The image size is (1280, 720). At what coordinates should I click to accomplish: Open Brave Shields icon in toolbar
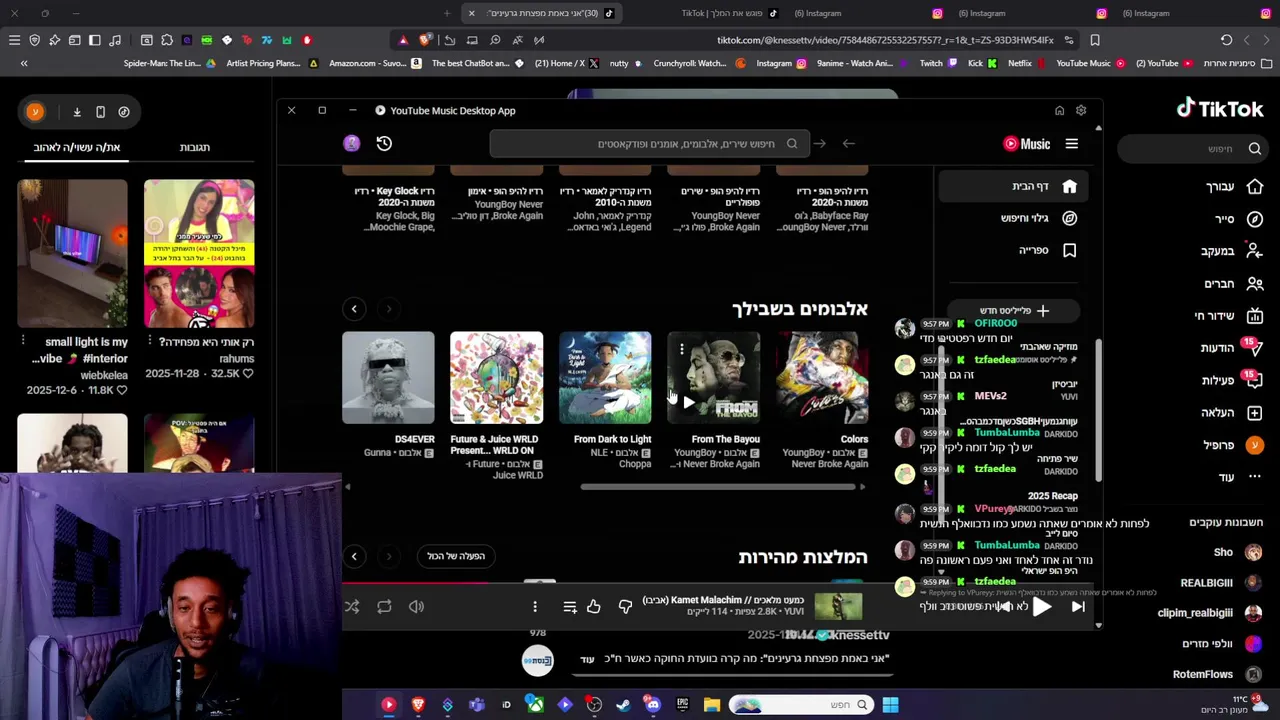(x=425, y=40)
